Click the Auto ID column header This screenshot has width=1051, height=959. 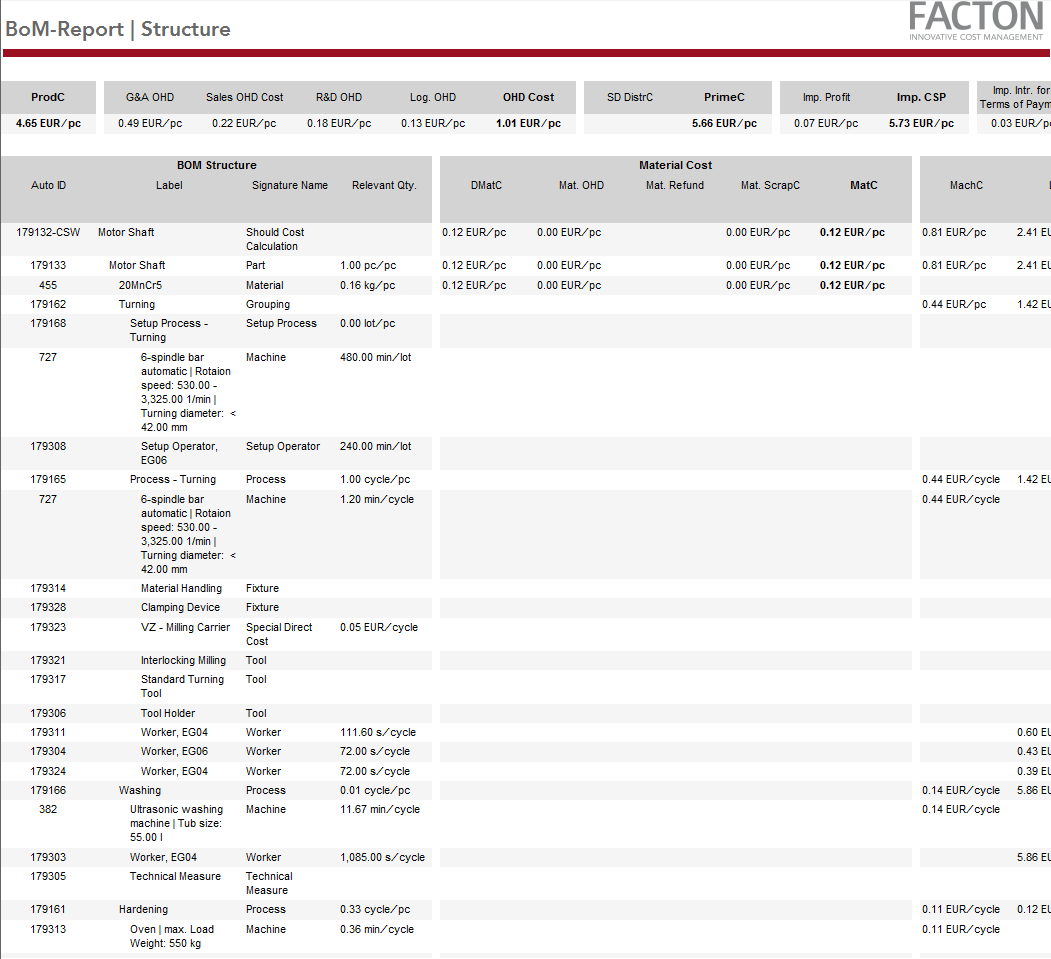(49, 185)
